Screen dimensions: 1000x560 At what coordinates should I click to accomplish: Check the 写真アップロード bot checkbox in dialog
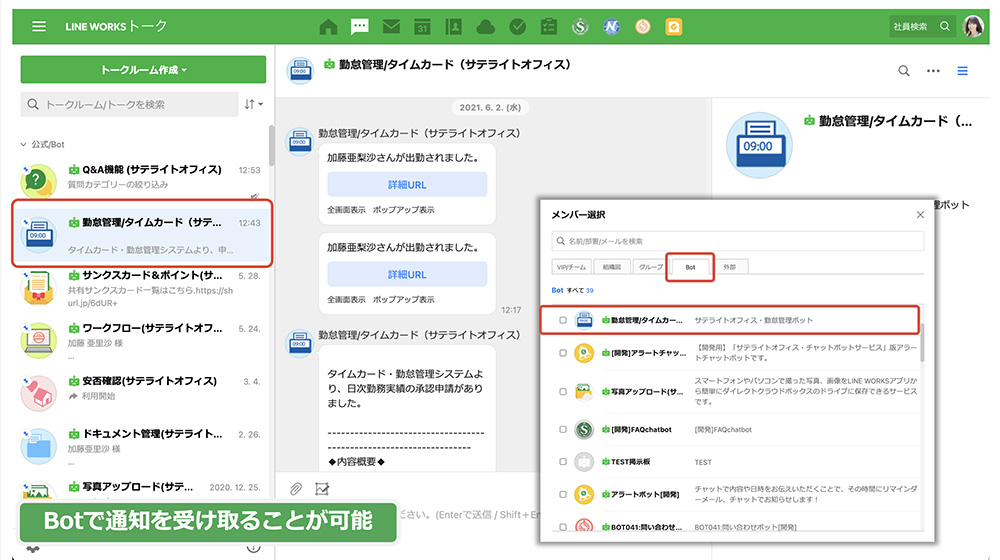click(x=562, y=392)
